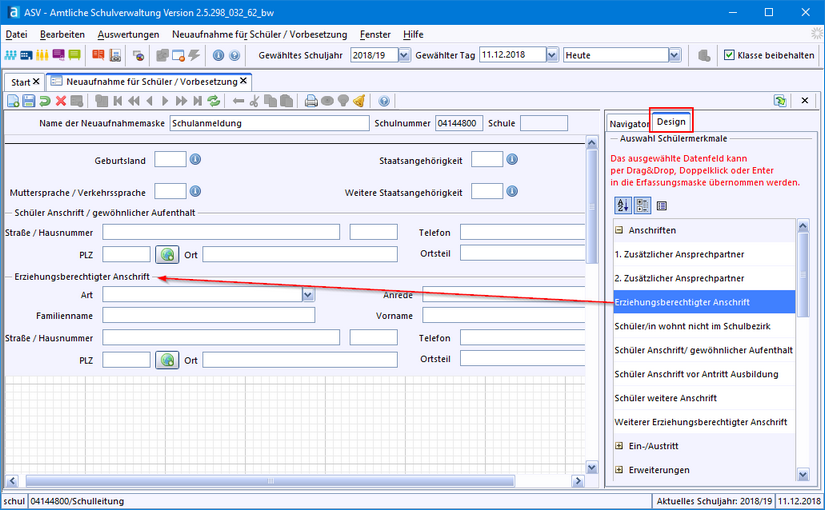Collapse the Anschriften category
Image resolution: width=825 pixels, height=510 pixels.
[x=620, y=230]
